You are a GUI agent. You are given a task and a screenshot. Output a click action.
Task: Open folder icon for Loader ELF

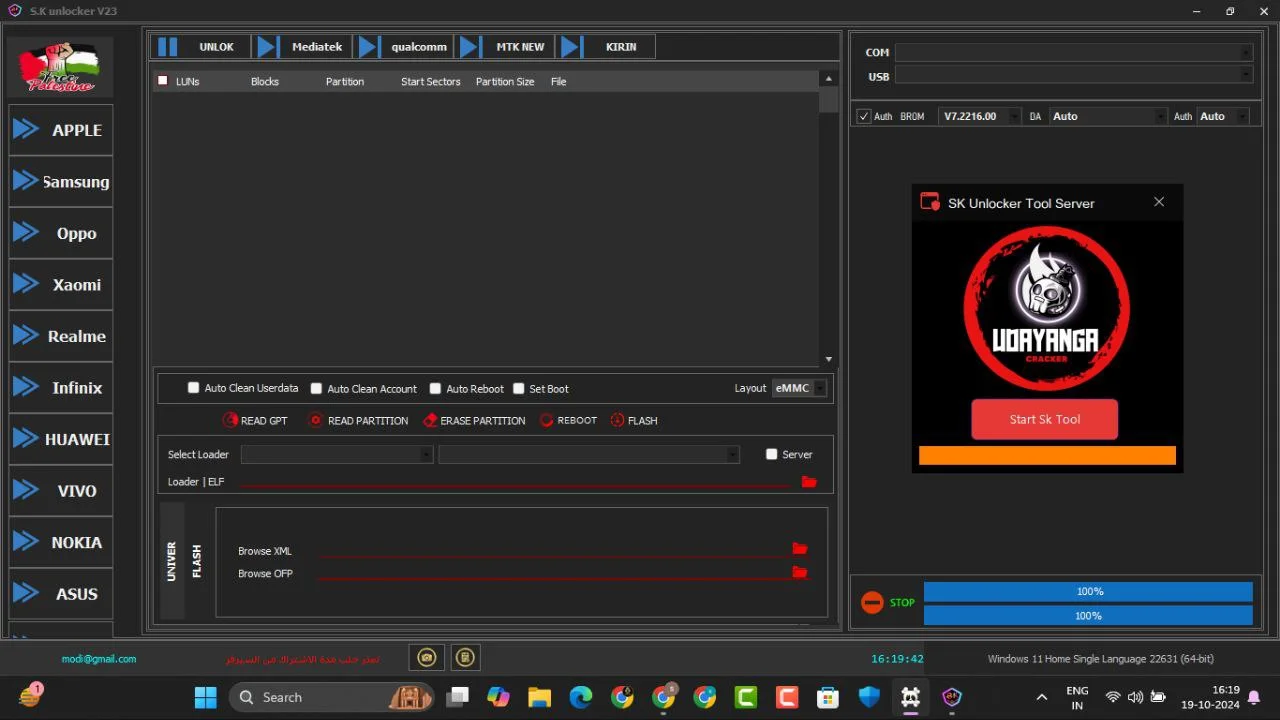[809, 482]
